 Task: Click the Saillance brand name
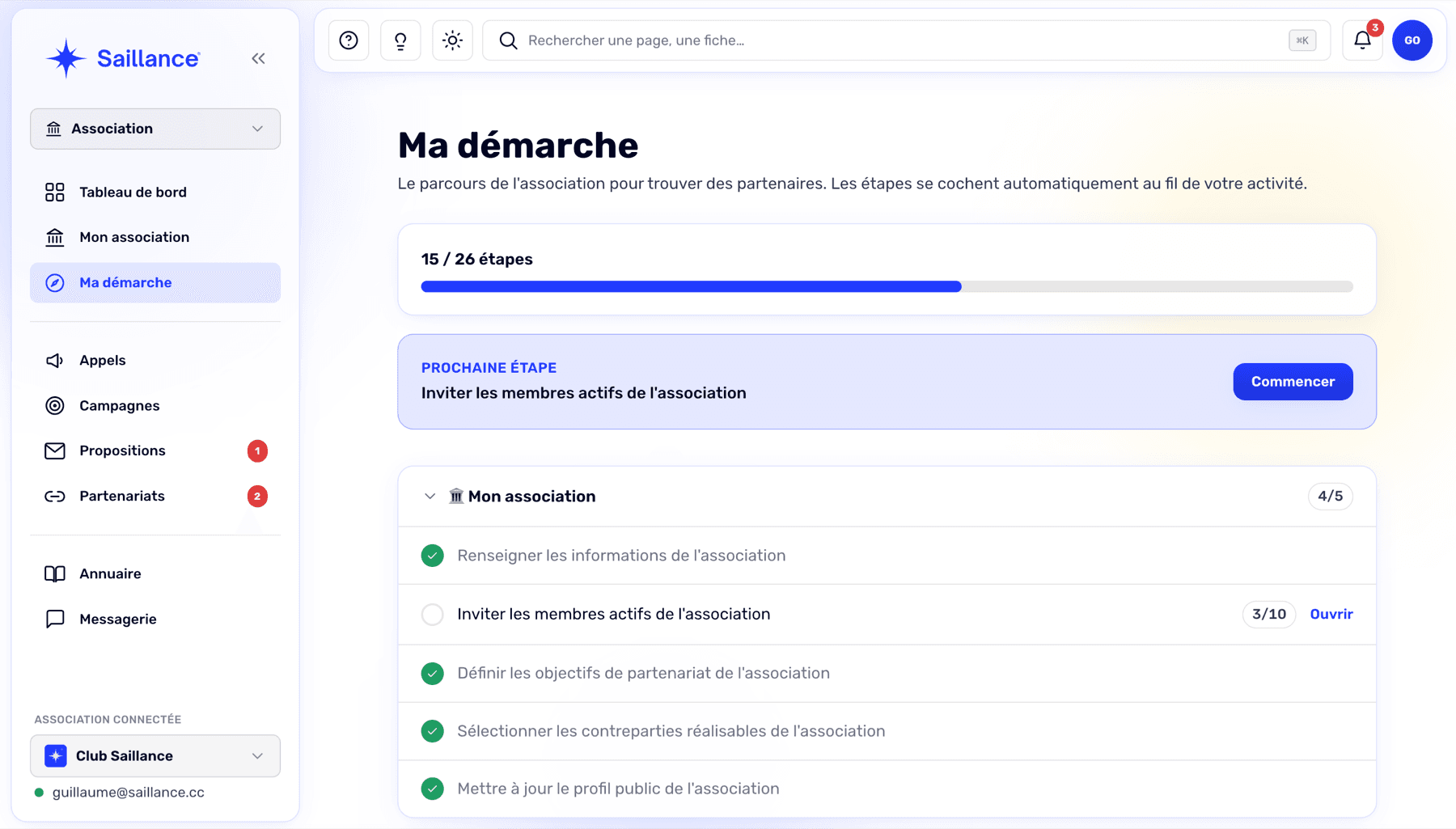(x=148, y=58)
